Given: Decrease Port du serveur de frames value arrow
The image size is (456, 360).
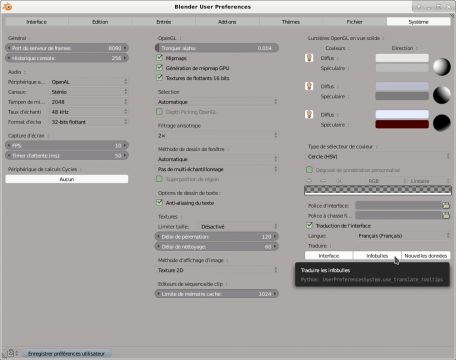Looking at the screenshot, I should [8, 48].
